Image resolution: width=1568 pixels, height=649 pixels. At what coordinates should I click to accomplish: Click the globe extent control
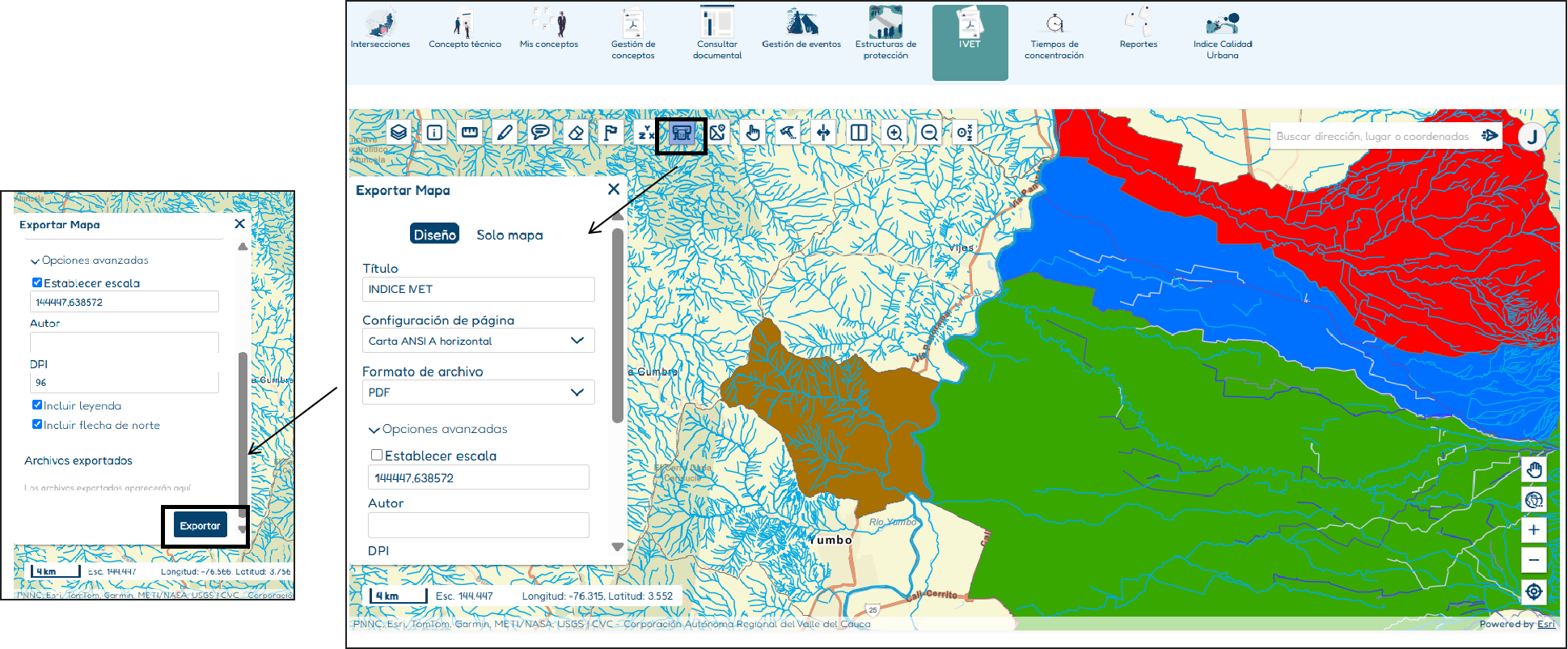pos(1534,499)
